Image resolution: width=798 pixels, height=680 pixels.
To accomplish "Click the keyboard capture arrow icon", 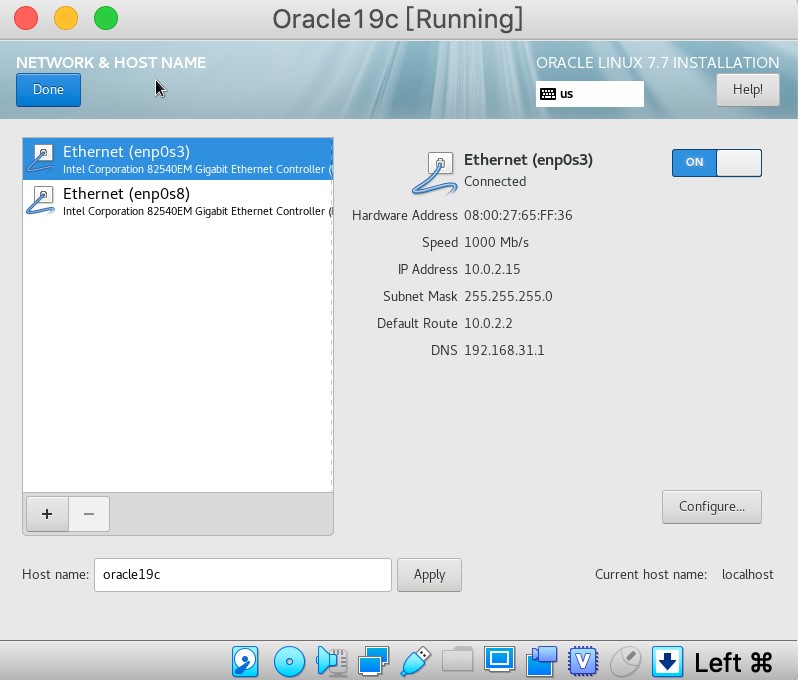I will point(667,661).
